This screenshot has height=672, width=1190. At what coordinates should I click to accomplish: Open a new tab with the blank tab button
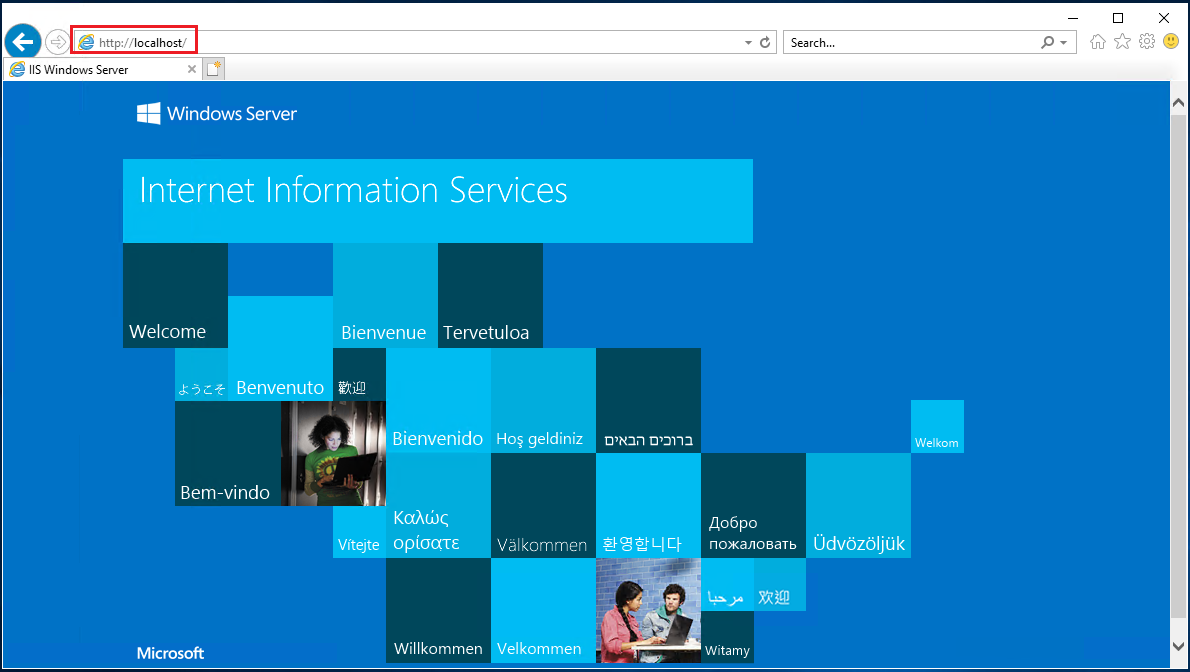click(213, 69)
